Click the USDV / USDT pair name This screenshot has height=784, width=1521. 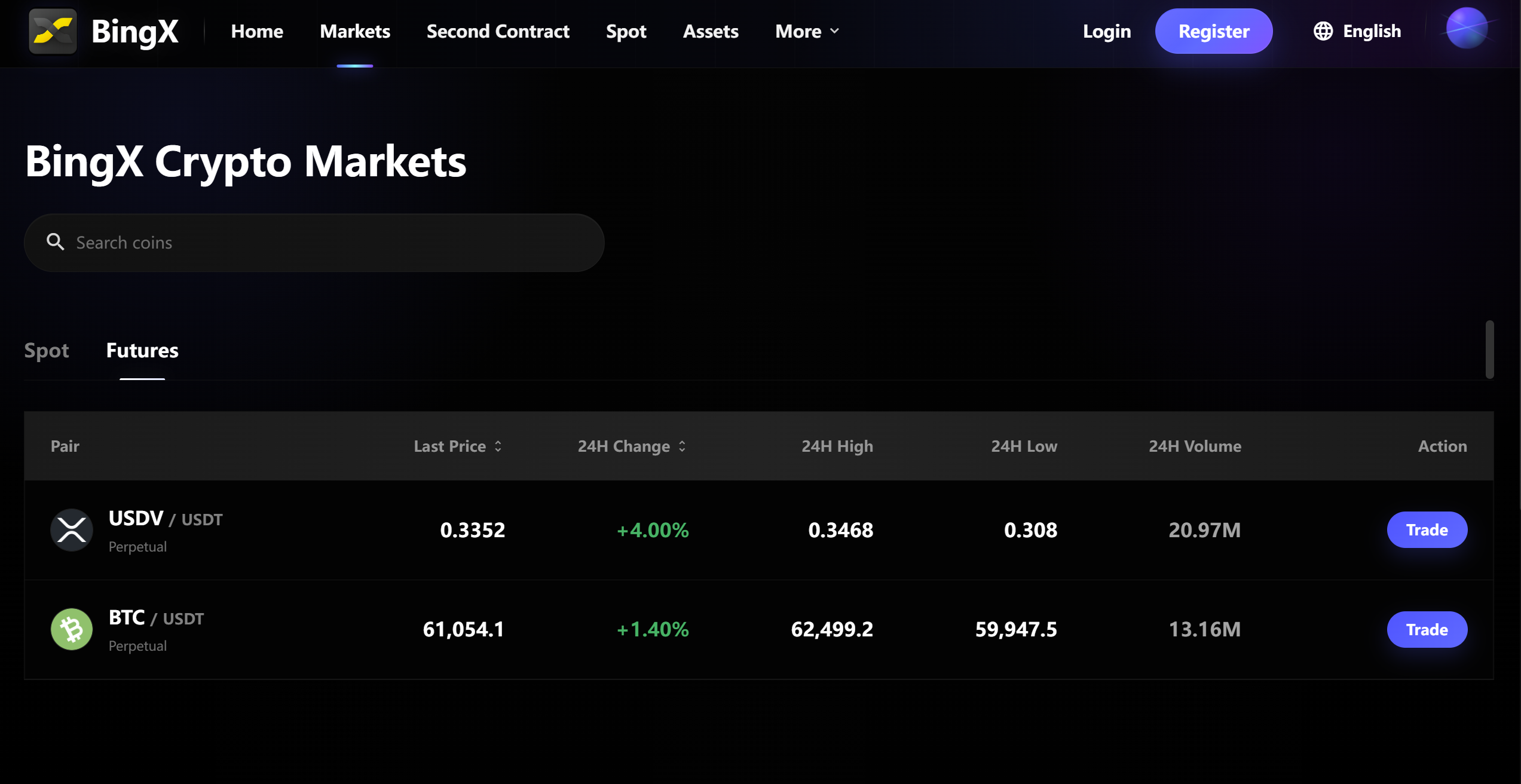(166, 518)
